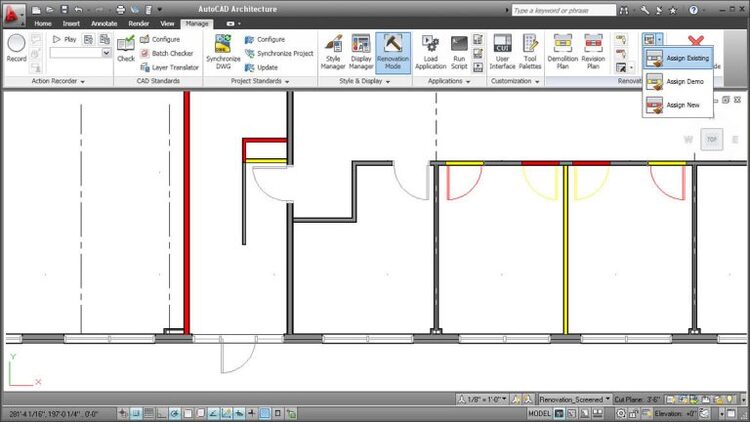Click Synchronize Project
Image resolution: width=750 pixels, height=422 pixels.
click(279, 53)
